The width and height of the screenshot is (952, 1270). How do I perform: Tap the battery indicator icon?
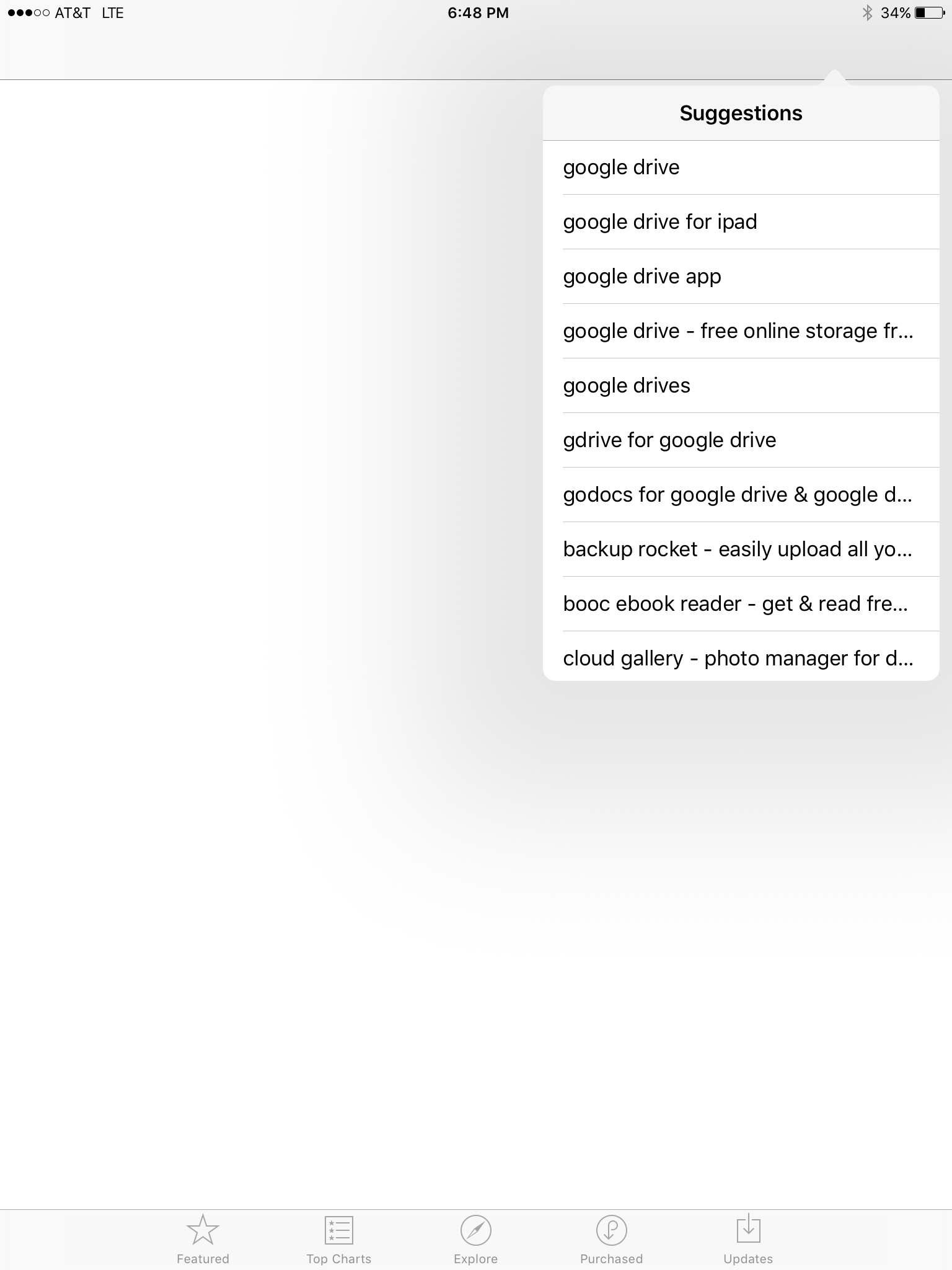click(x=930, y=12)
